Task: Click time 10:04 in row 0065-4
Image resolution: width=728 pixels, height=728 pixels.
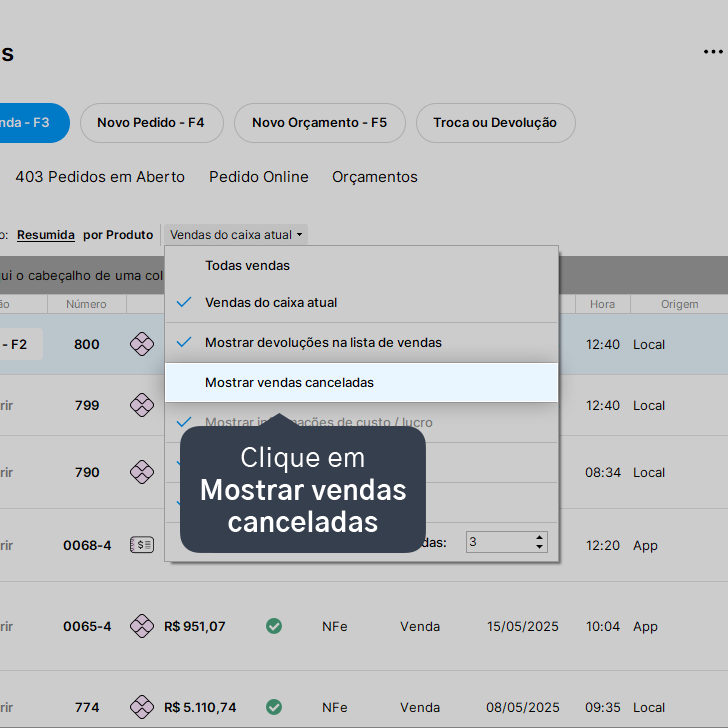Action: coord(603,626)
